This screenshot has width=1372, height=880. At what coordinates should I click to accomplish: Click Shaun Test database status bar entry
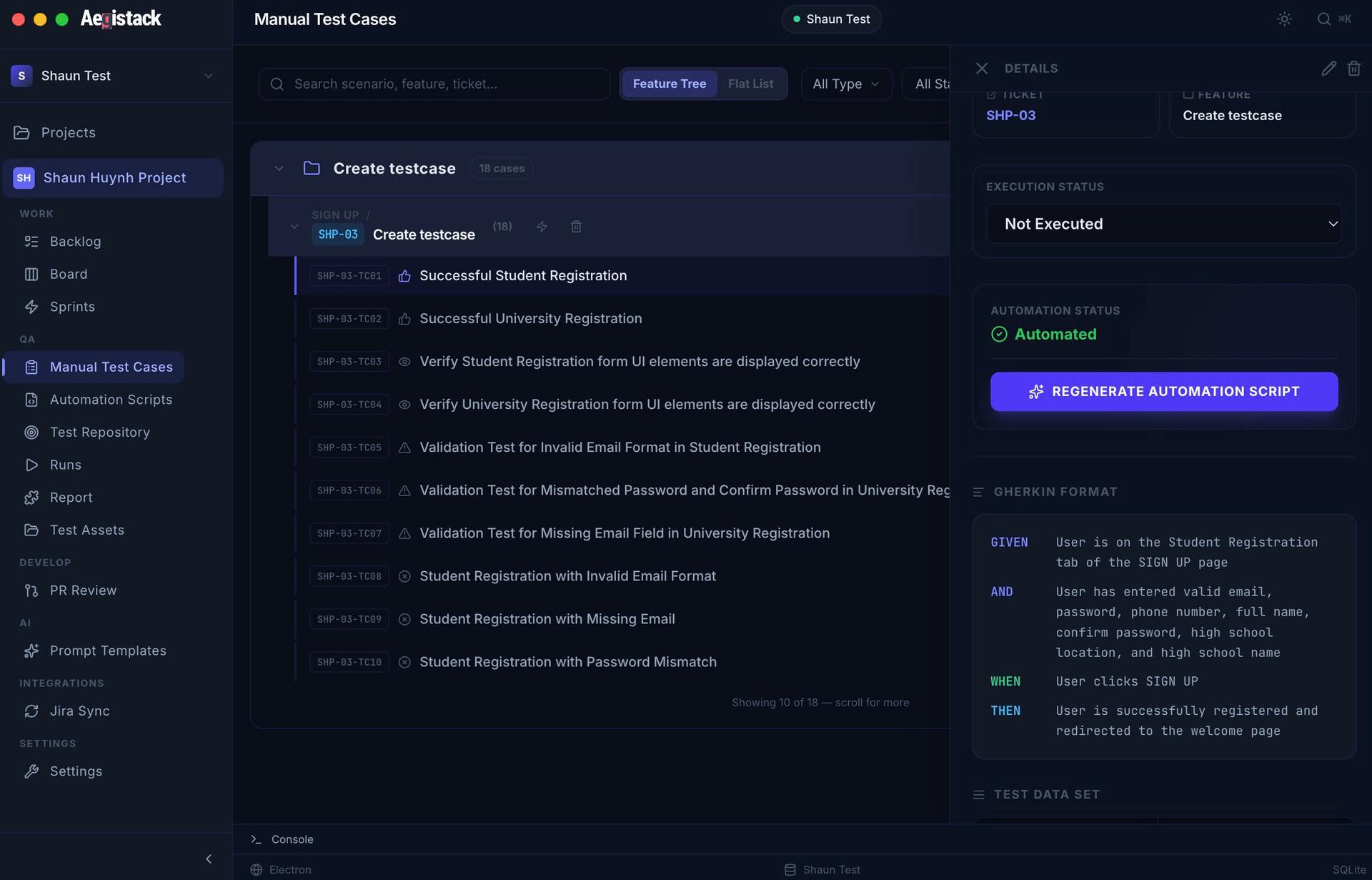822,870
